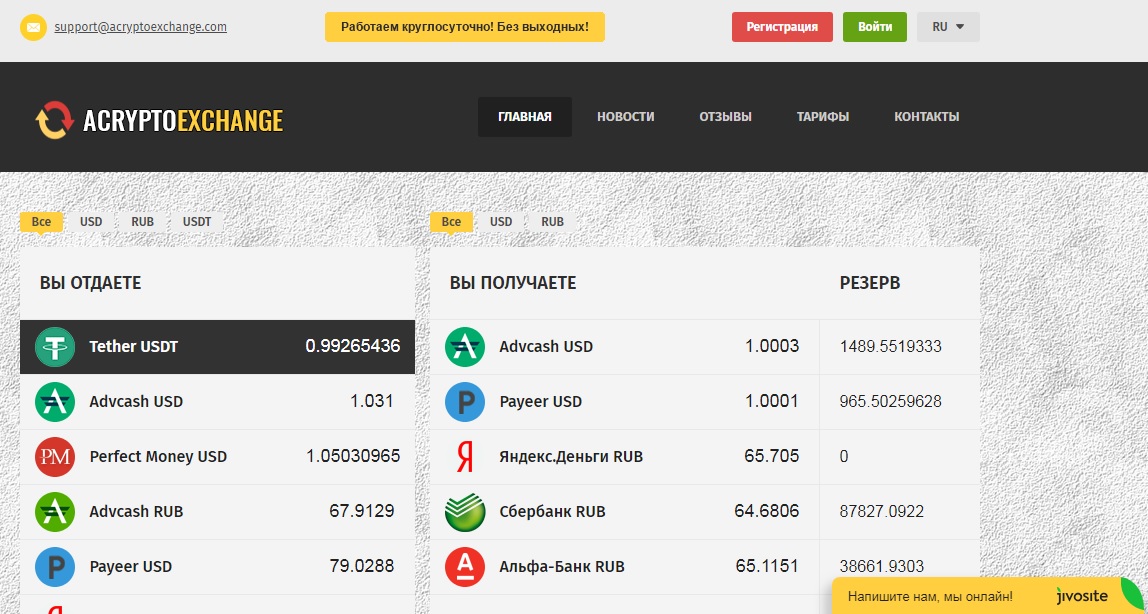Open the Контакты menu page
Viewport: 1148px width, 614px height.
pyautogui.click(x=926, y=117)
